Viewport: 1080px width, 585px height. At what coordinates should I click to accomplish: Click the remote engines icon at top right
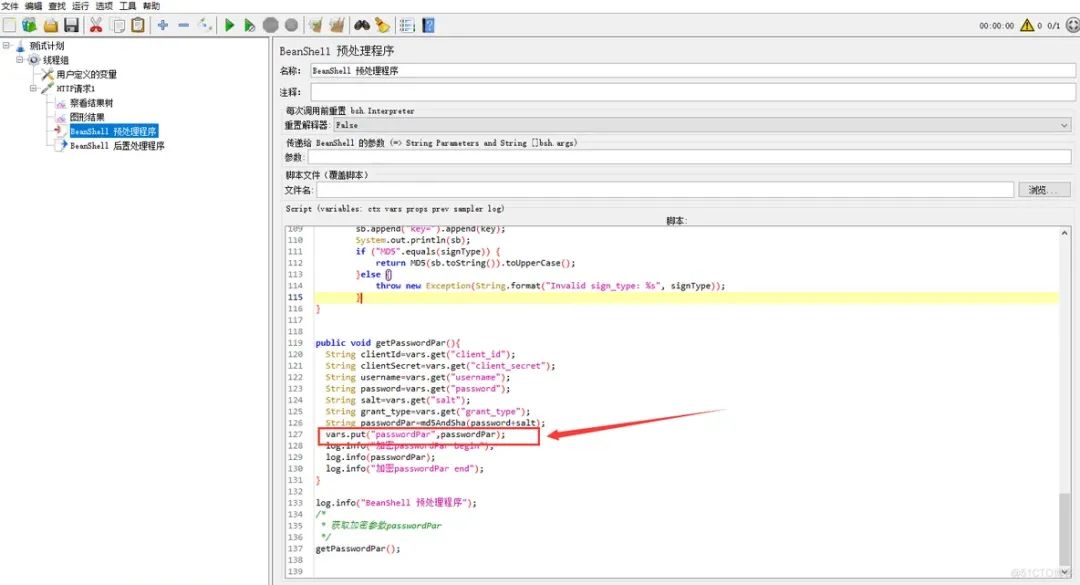point(1072,25)
